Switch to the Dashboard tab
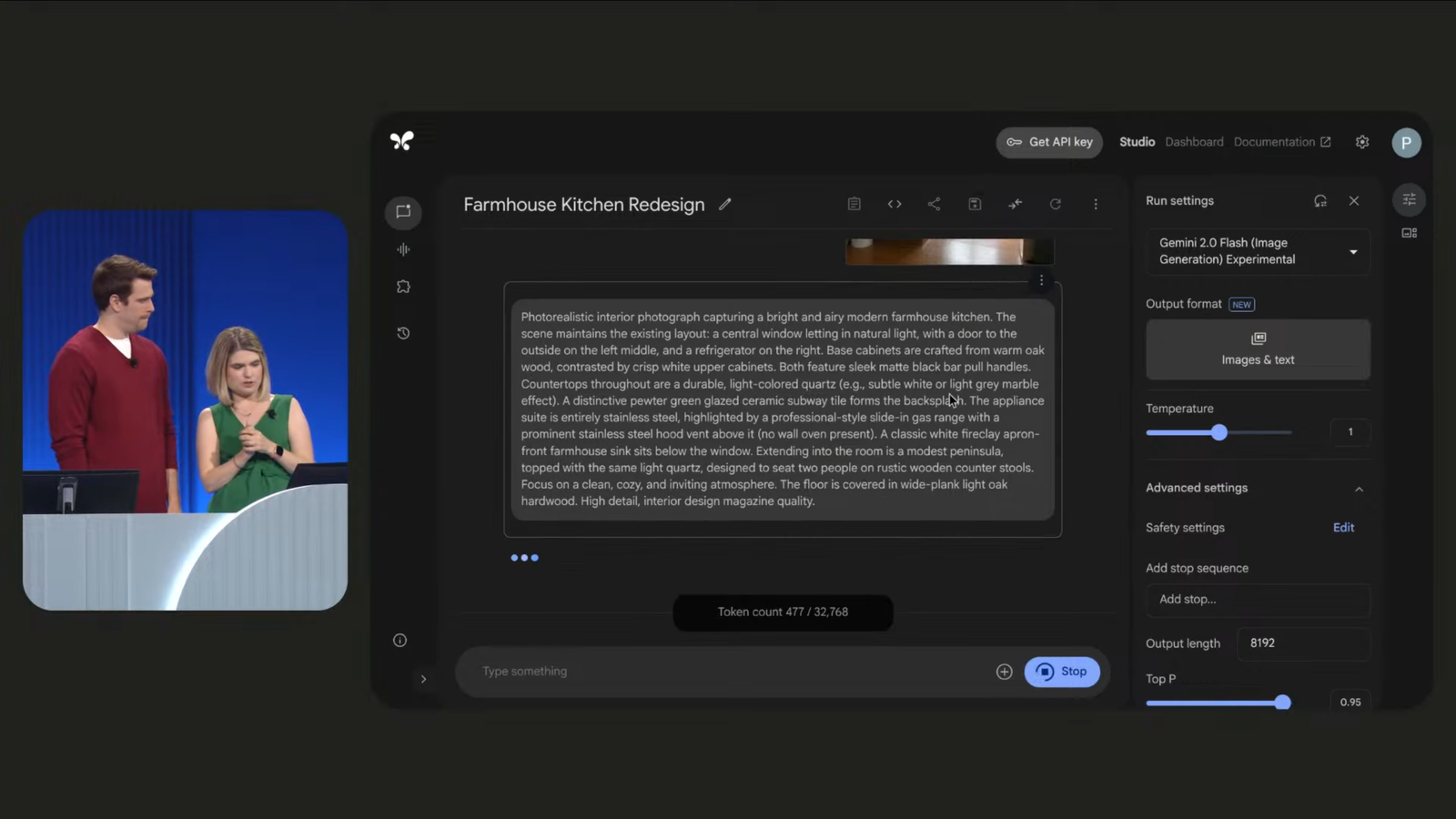This screenshot has height=819, width=1456. click(x=1194, y=142)
